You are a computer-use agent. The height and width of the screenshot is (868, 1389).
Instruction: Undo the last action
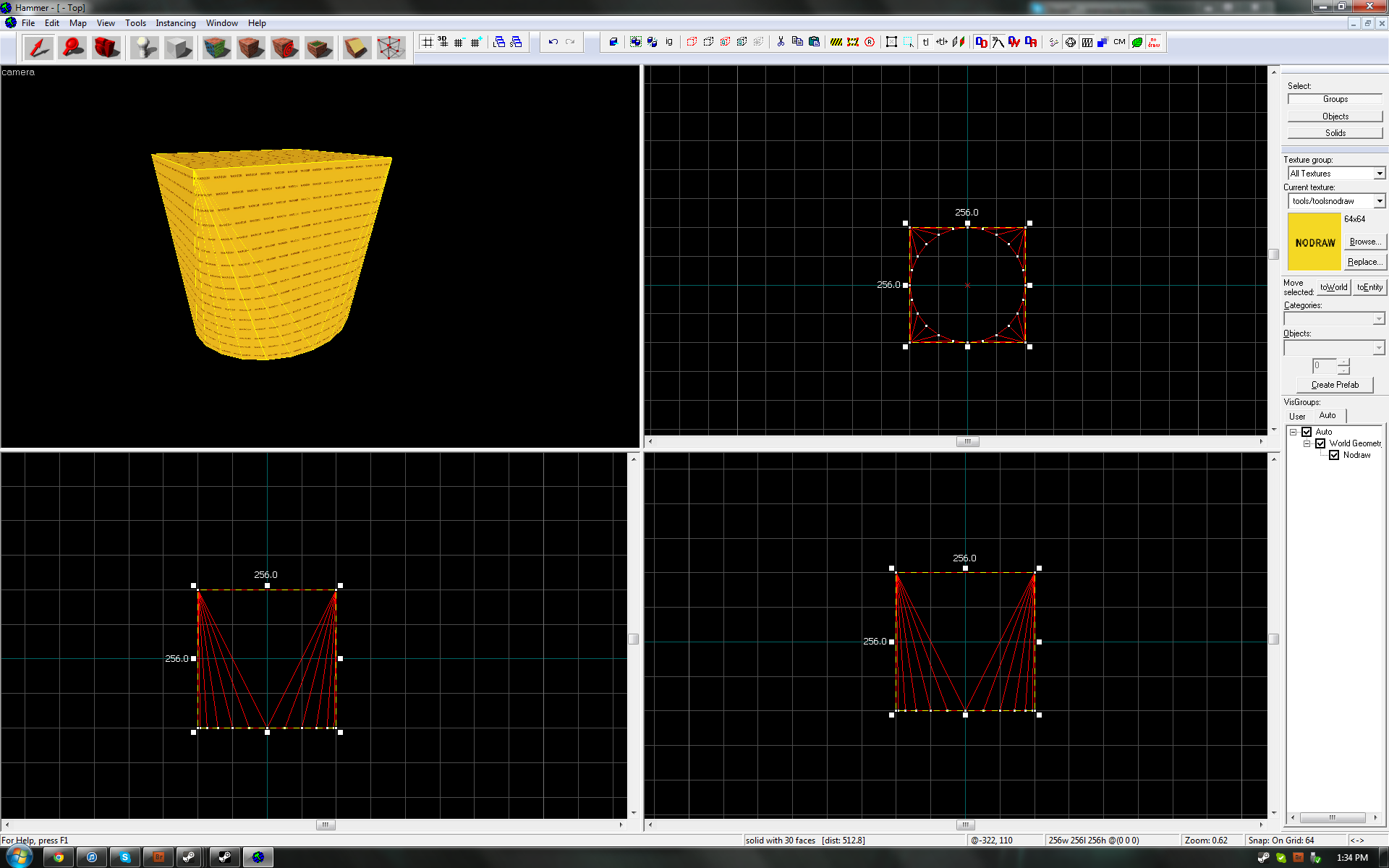[x=553, y=42]
